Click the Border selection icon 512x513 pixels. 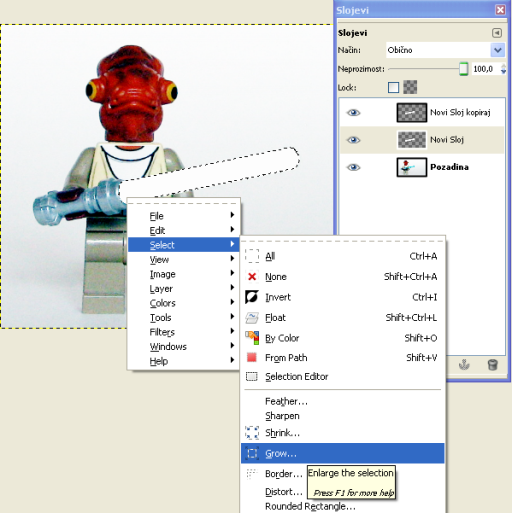point(252,473)
